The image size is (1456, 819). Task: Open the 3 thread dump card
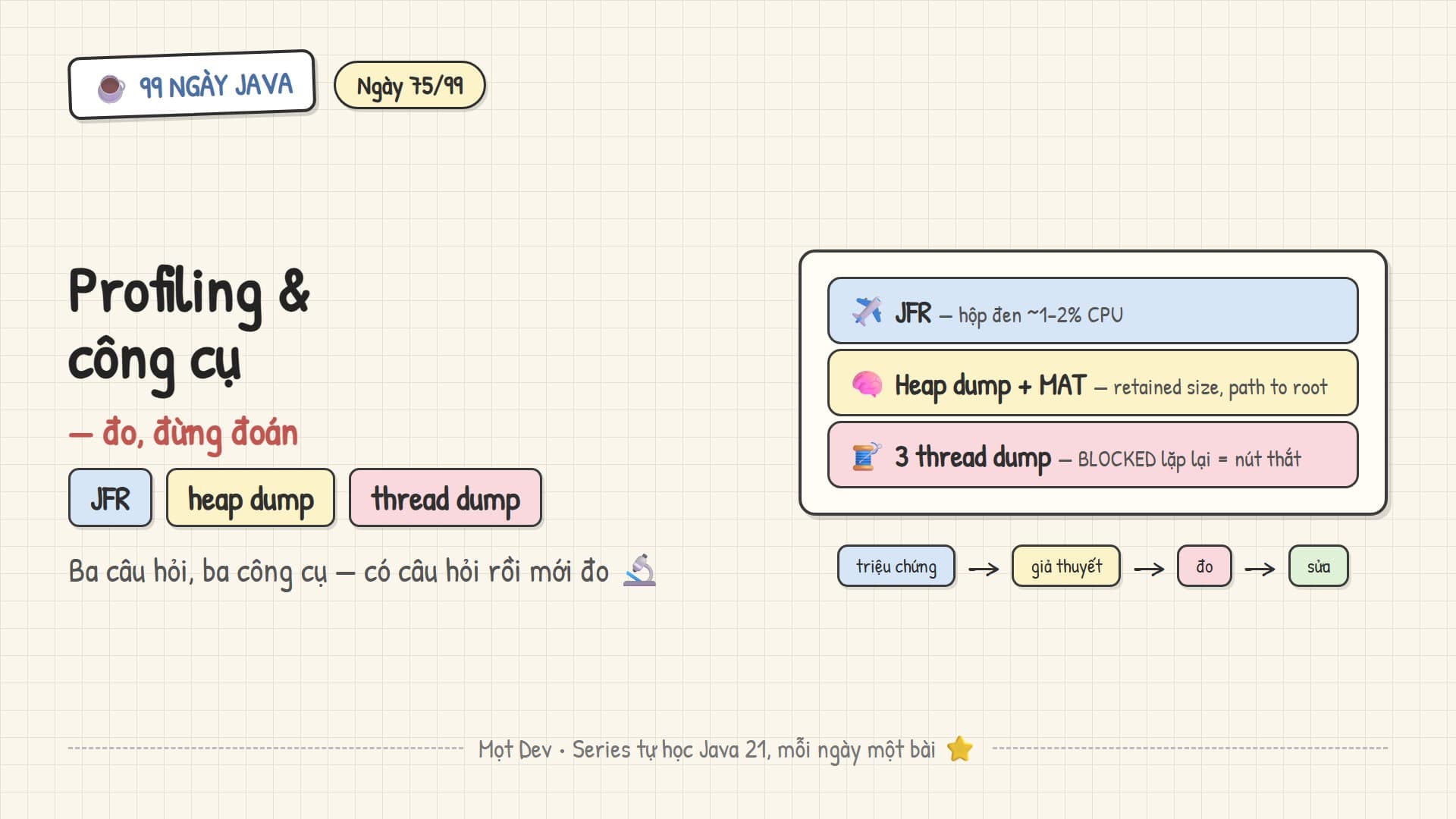click(x=1093, y=455)
